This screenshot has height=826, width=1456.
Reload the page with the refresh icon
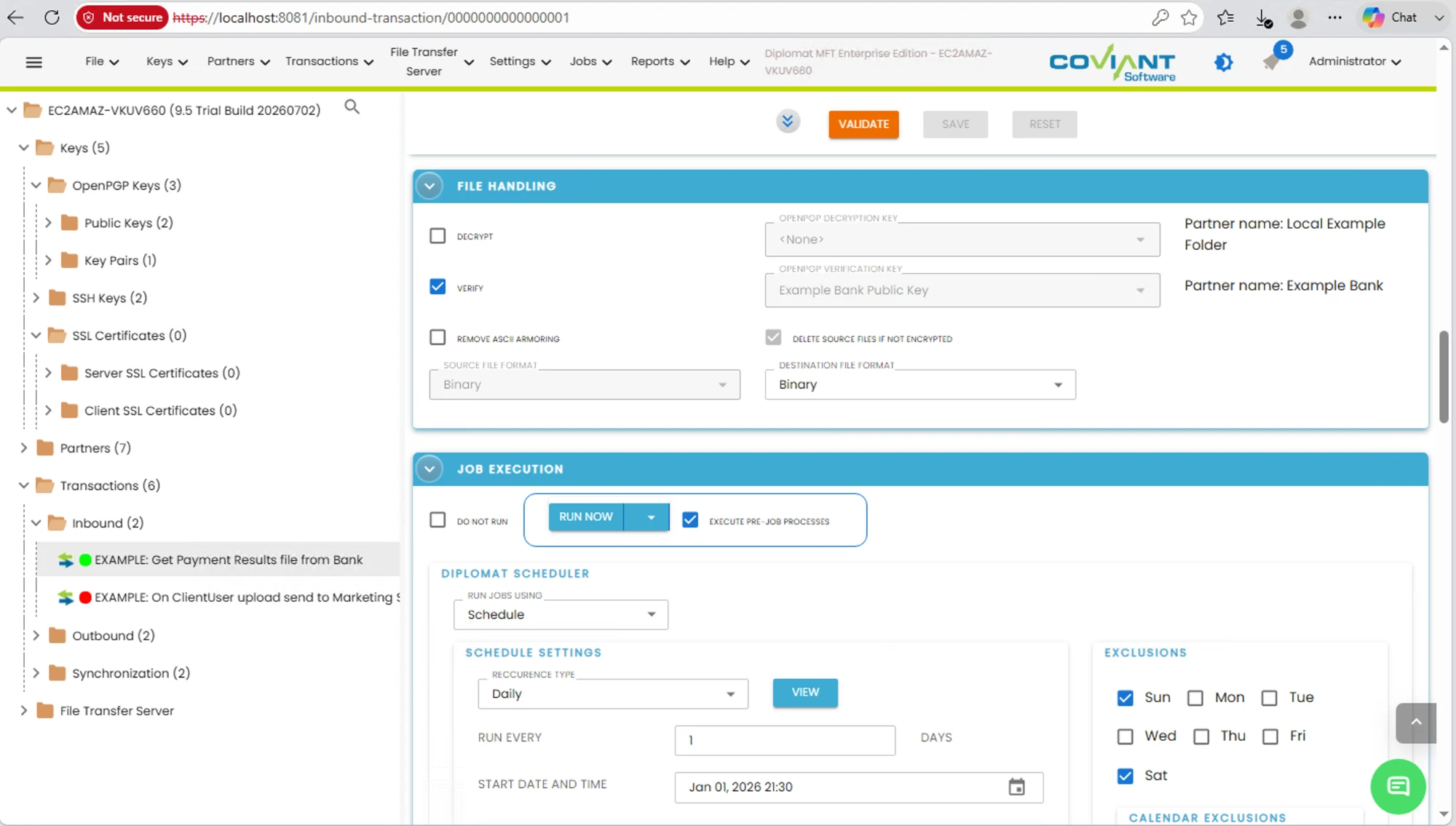point(52,17)
